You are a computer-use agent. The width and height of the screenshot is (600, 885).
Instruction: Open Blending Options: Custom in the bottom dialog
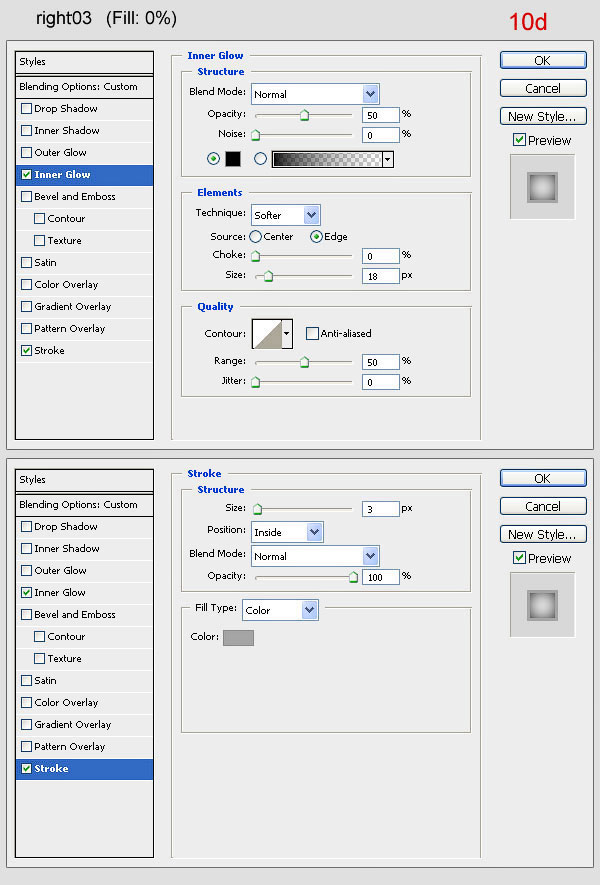pyautogui.click(x=78, y=505)
